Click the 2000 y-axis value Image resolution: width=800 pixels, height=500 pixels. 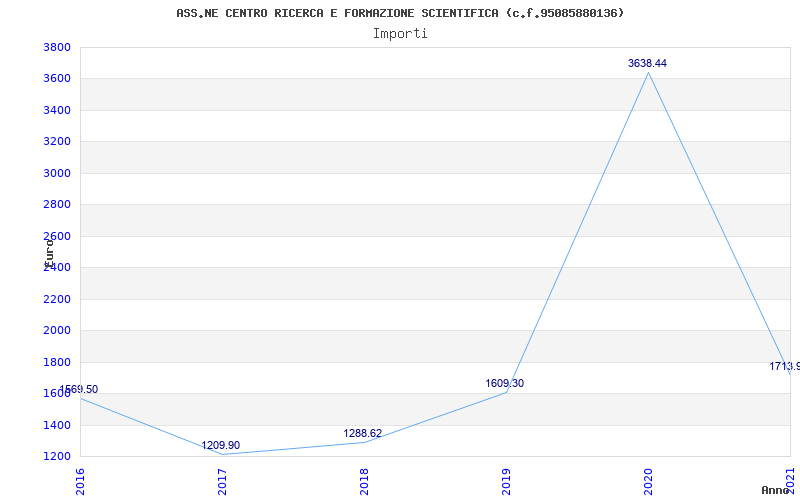tap(57, 331)
